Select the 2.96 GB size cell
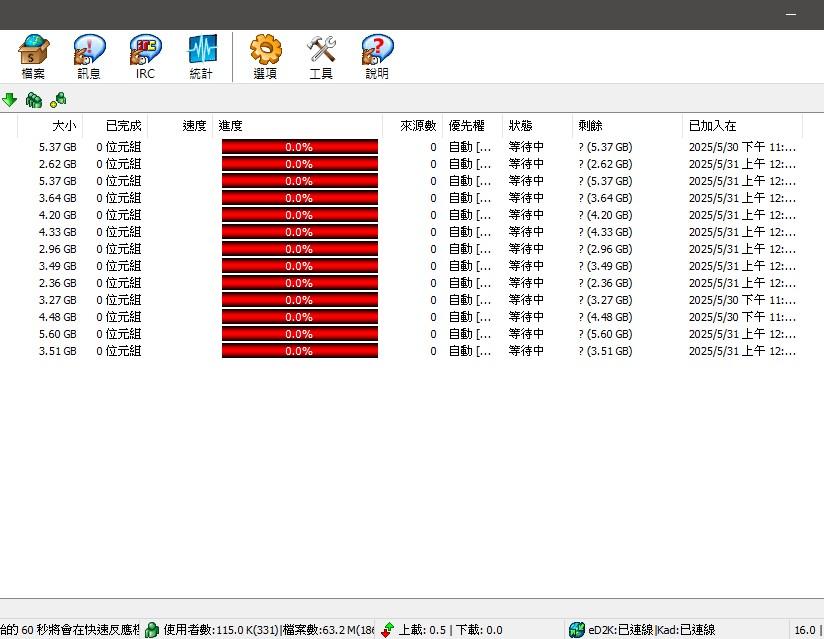Screen dimensions: 824x639 57,249
